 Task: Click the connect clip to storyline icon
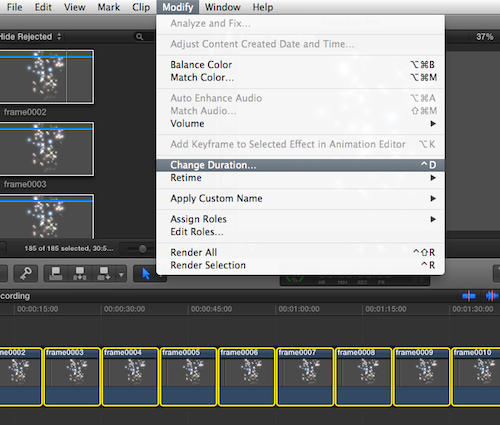click(x=56, y=274)
